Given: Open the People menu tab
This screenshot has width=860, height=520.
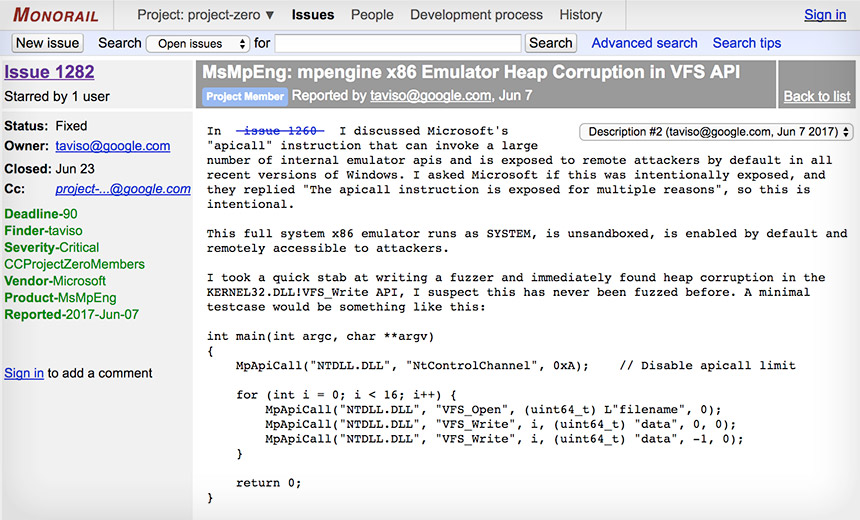Looking at the screenshot, I should 372,15.
